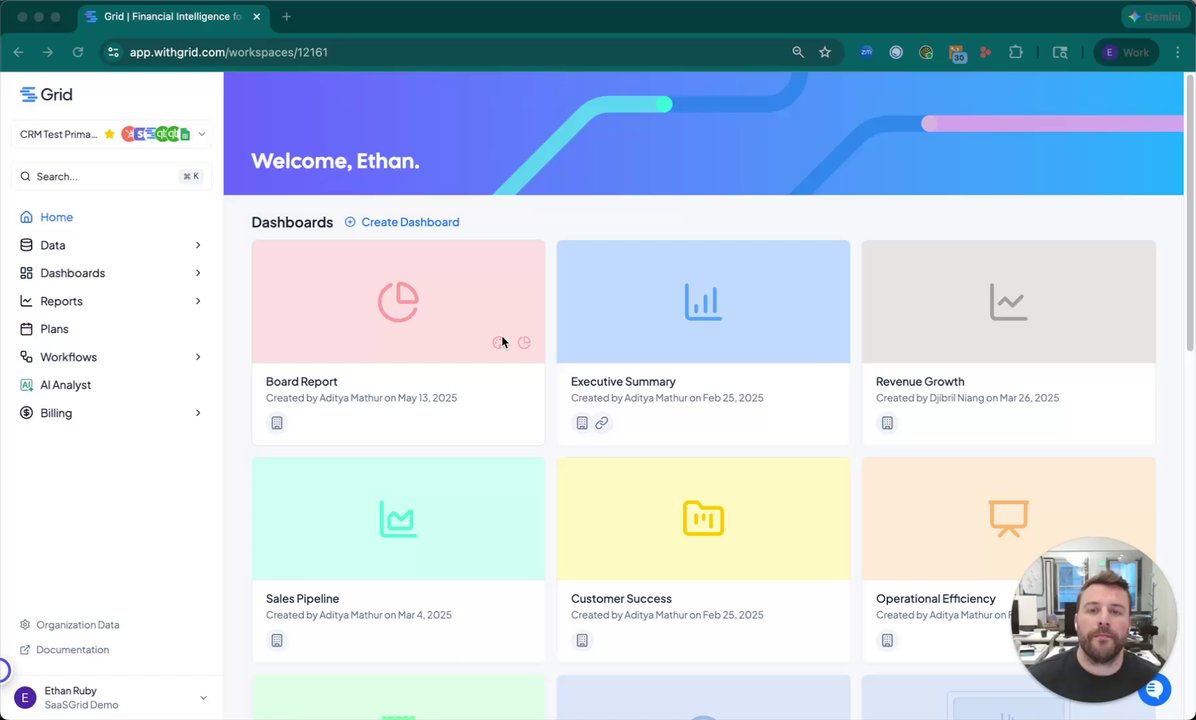Viewport: 1196px width, 720px height.
Task: Close the Grid browser tab
Action: coord(257,16)
